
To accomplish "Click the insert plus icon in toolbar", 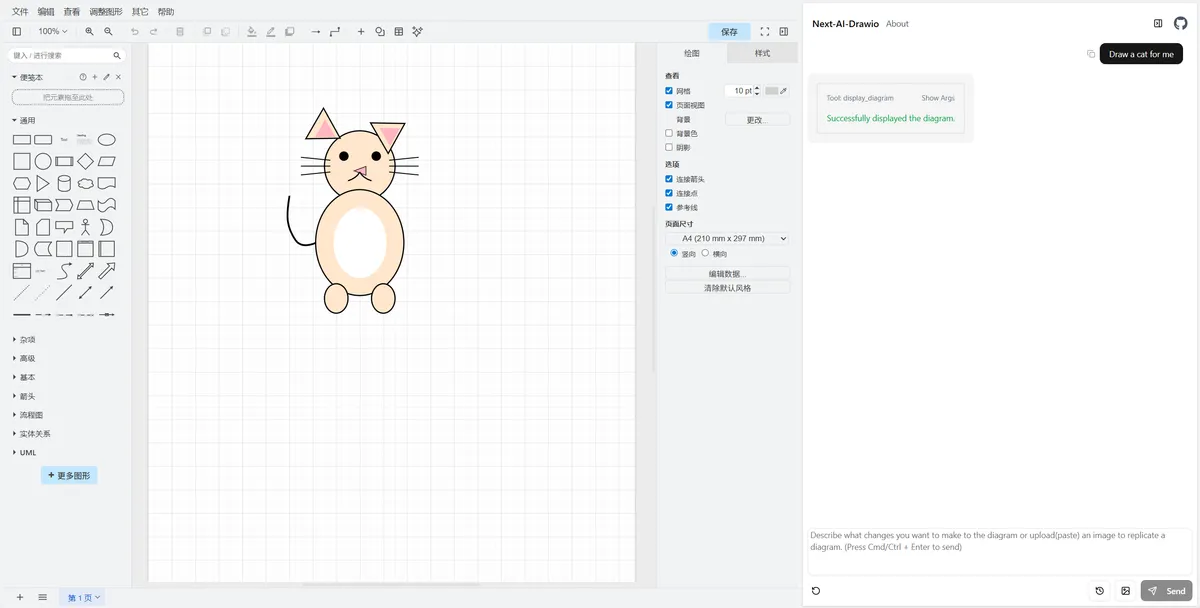I will pyautogui.click(x=361, y=32).
